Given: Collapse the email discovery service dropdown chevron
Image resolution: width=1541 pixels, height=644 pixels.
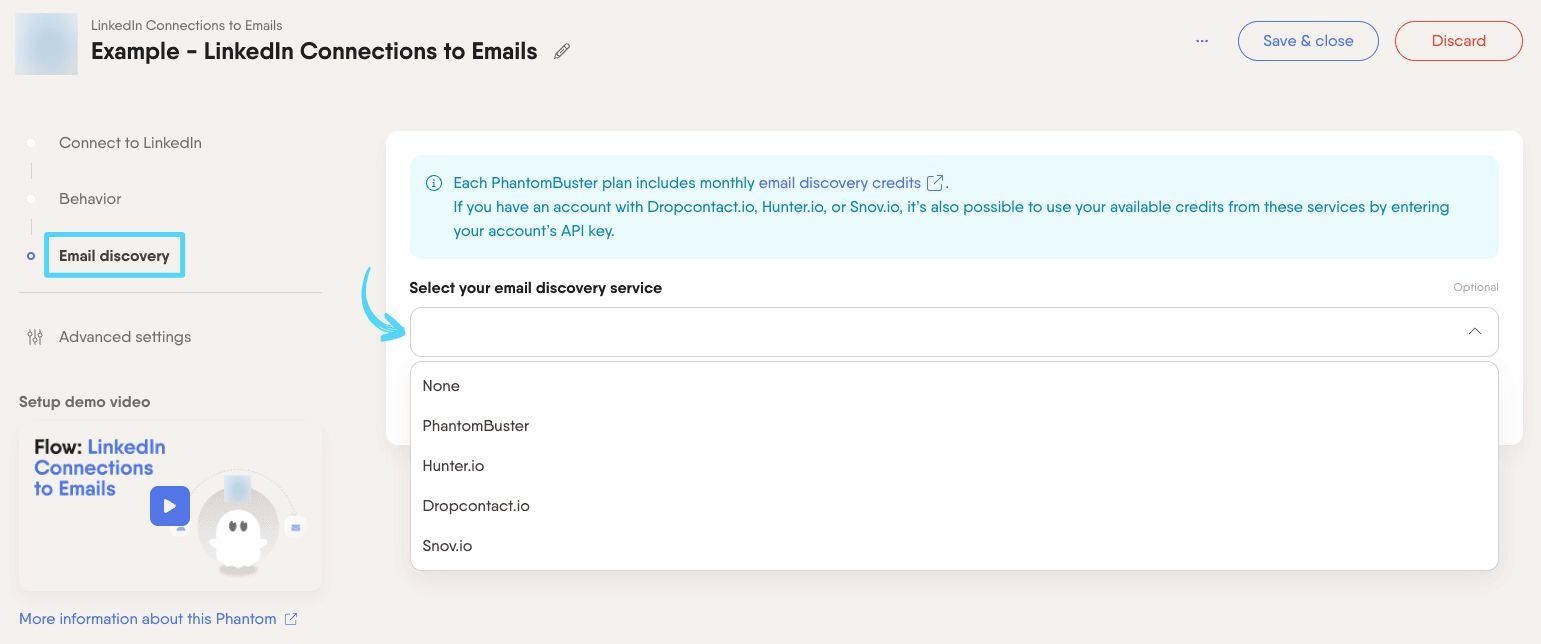Looking at the screenshot, I should tap(1474, 331).
